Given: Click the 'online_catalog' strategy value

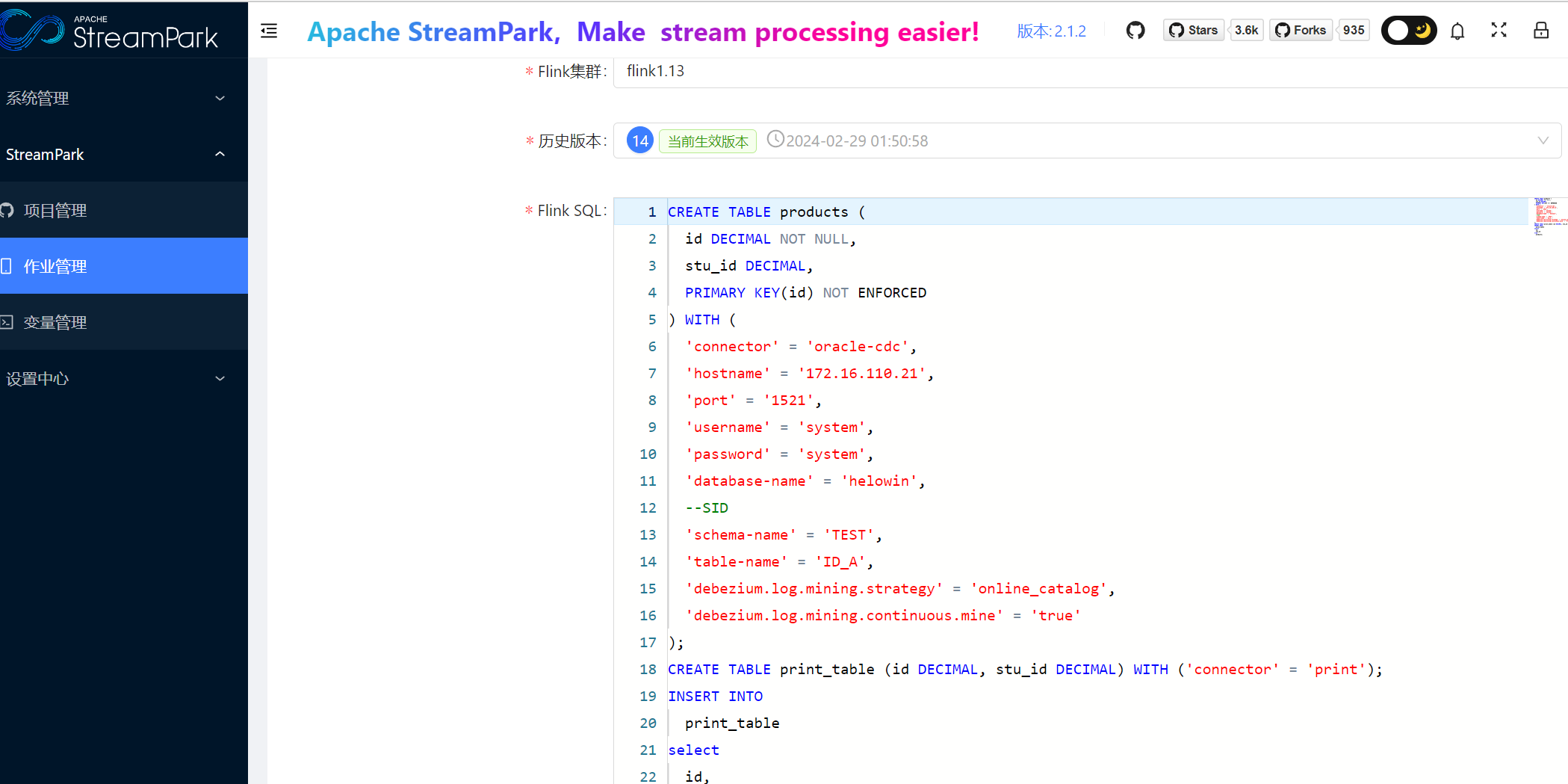Looking at the screenshot, I should click(1039, 589).
